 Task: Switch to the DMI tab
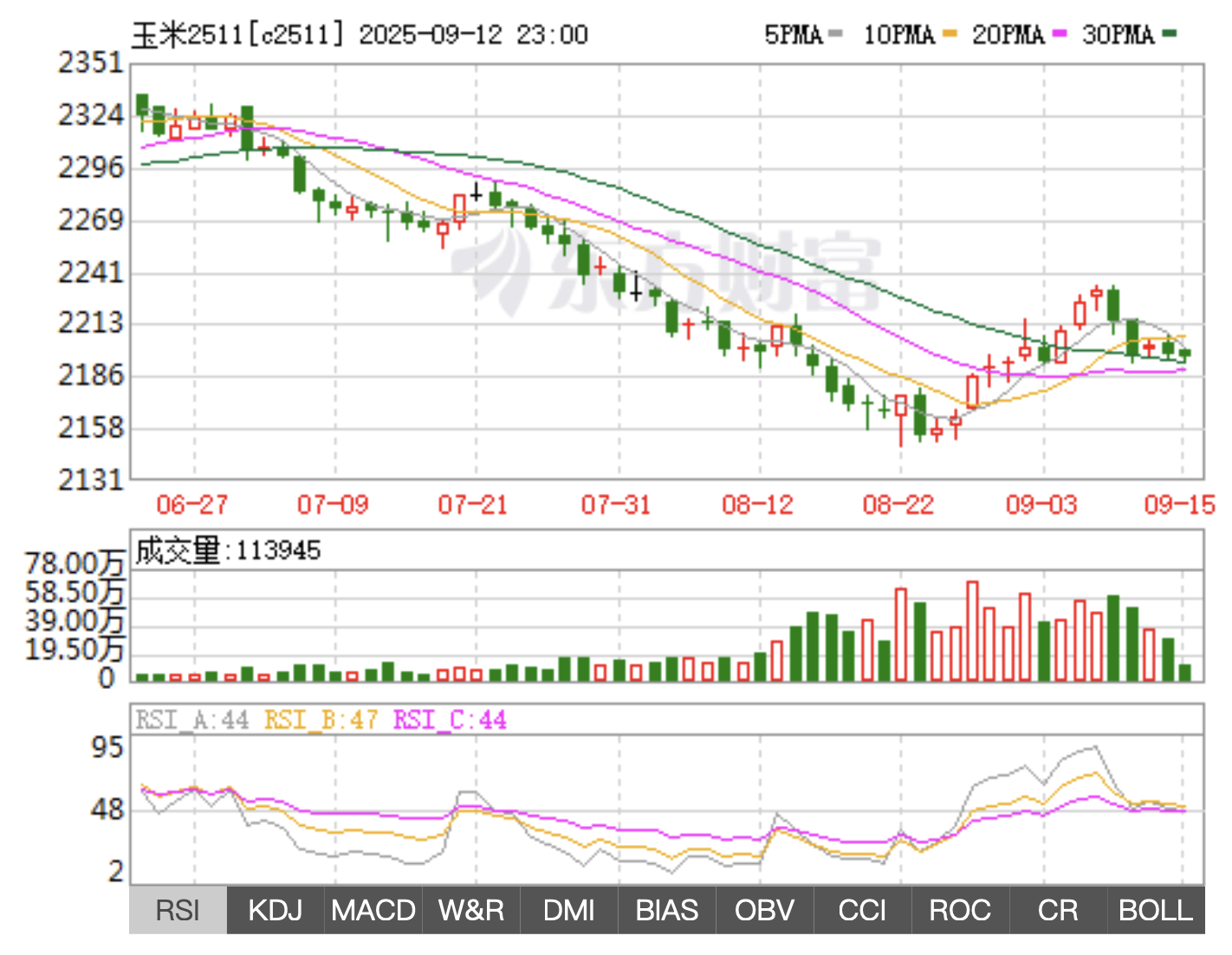[x=569, y=910]
